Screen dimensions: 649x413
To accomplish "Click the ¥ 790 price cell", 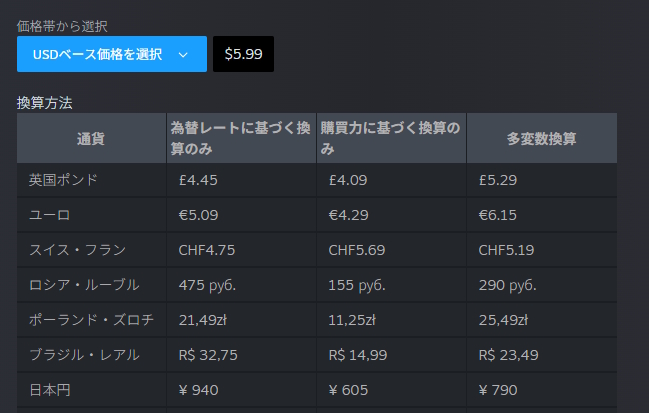I will pos(498,390).
